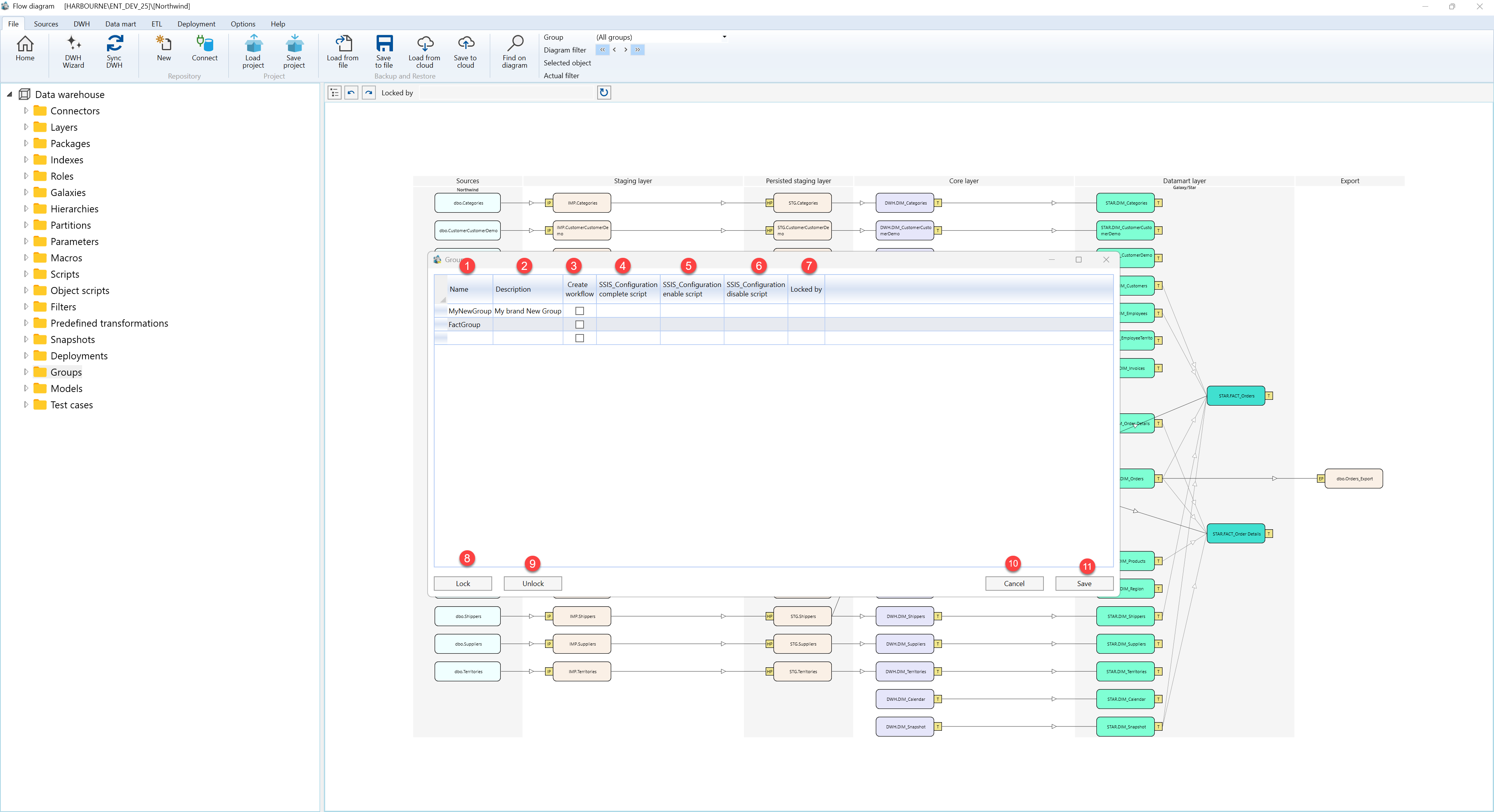Toggle Create workflow for FactGroup
1494x812 pixels.
[579, 325]
